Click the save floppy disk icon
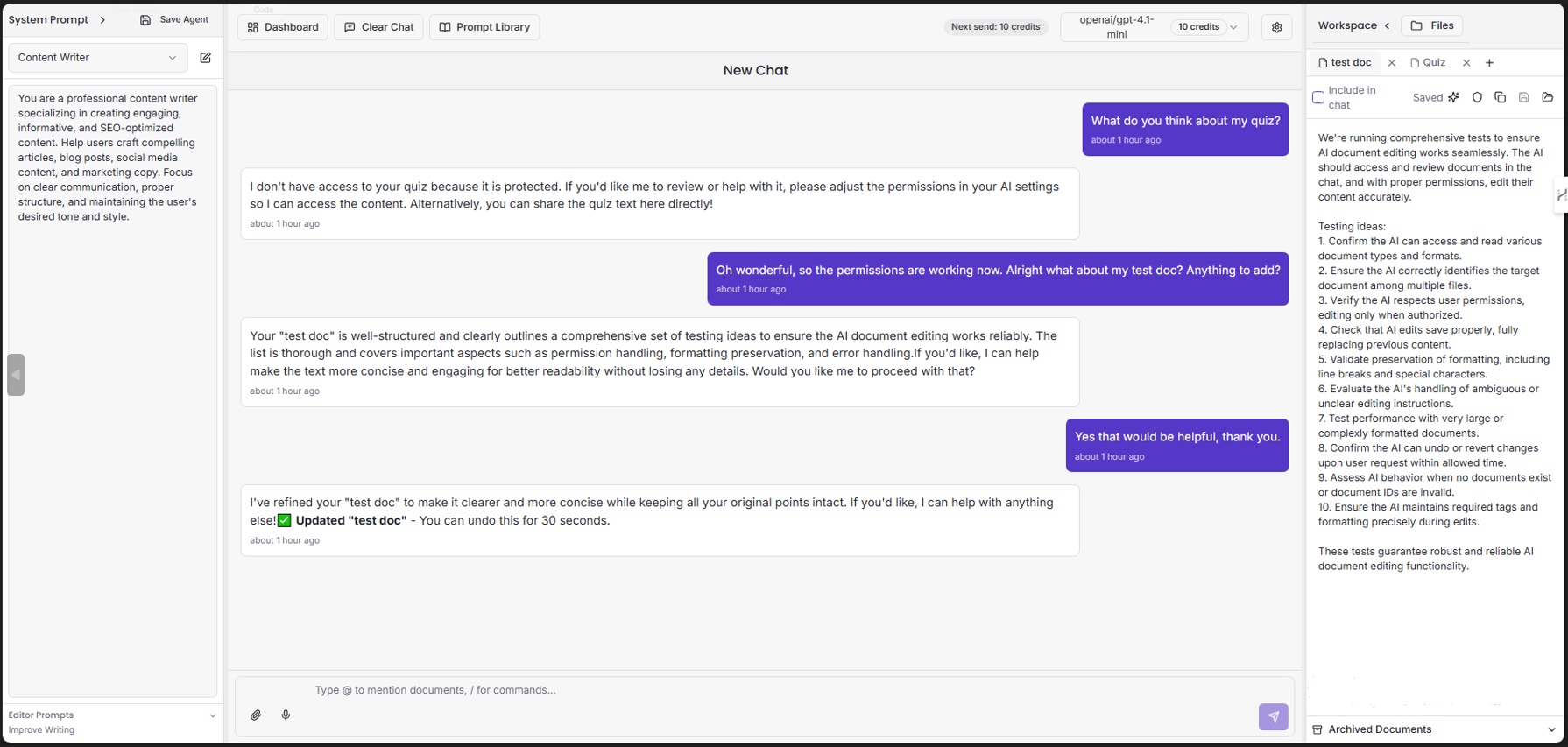The height and width of the screenshot is (747, 1568). pyautogui.click(x=1524, y=97)
